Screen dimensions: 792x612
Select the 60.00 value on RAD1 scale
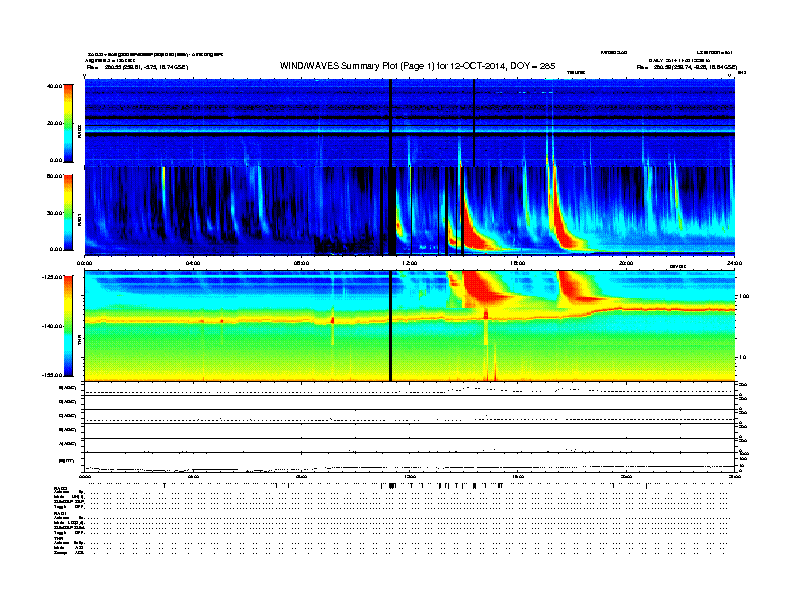(54, 176)
